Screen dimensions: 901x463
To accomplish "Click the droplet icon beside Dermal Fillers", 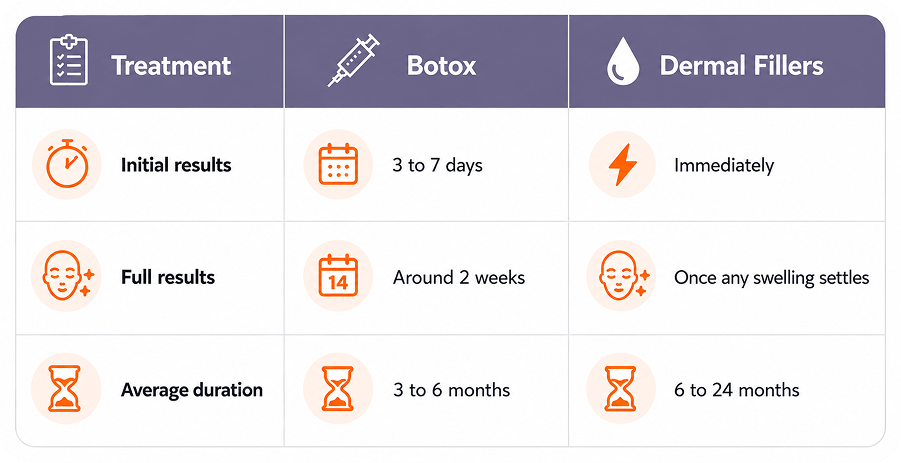I will point(623,61).
